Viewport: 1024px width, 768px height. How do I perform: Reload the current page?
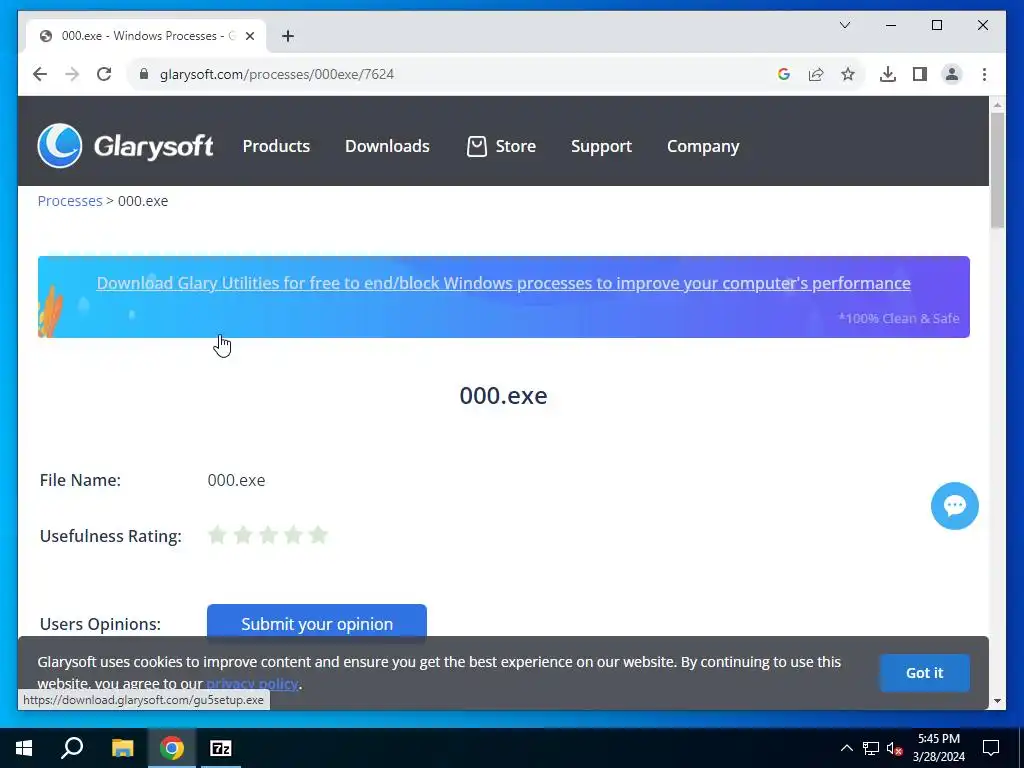coord(104,74)
